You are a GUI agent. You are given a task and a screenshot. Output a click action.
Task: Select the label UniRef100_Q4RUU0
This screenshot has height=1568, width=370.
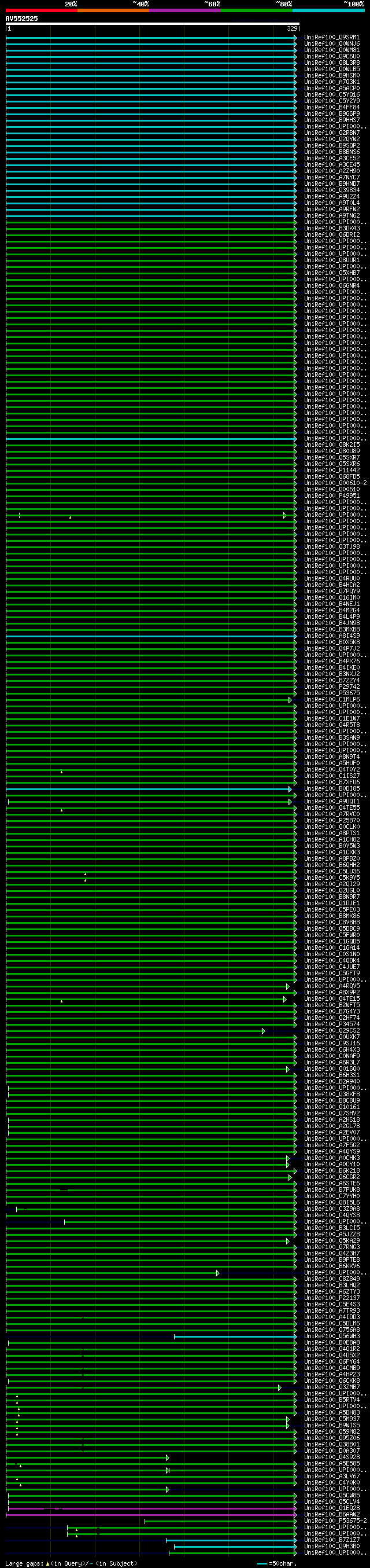click(332, 579)
